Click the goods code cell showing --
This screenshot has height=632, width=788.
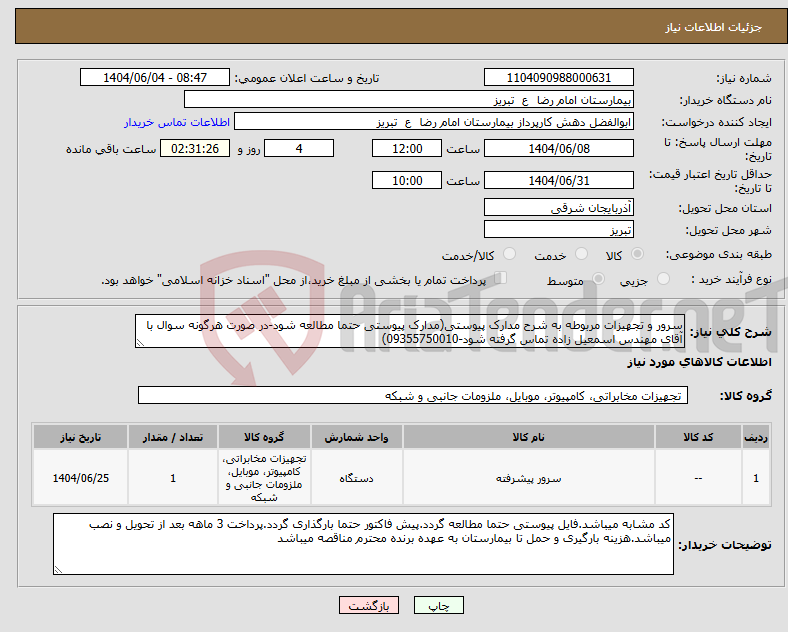698,478
